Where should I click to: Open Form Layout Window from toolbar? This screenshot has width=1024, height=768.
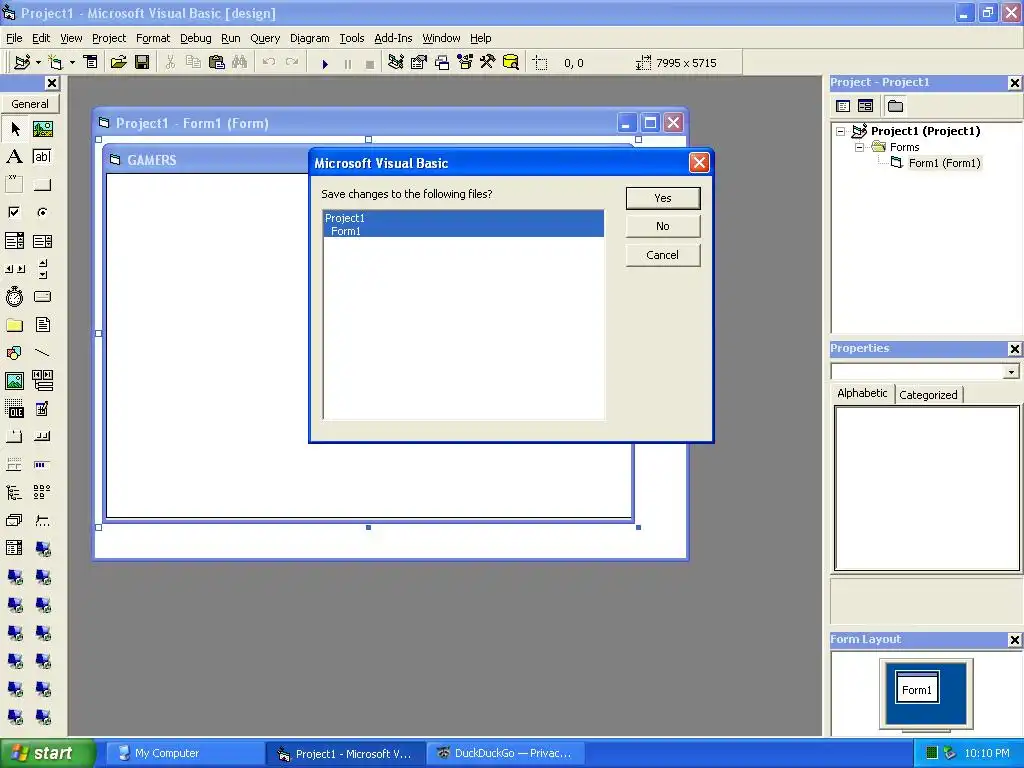[x=442, y=63]
